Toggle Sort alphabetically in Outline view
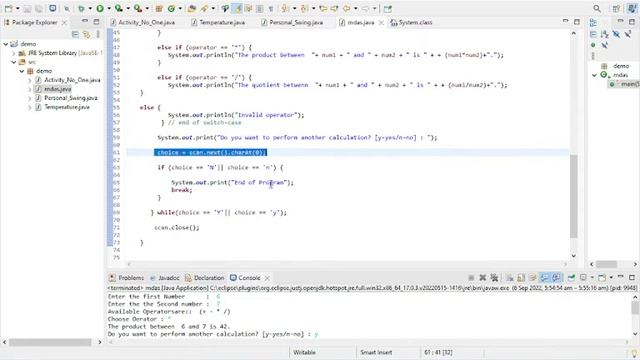 tap(604, 35)
